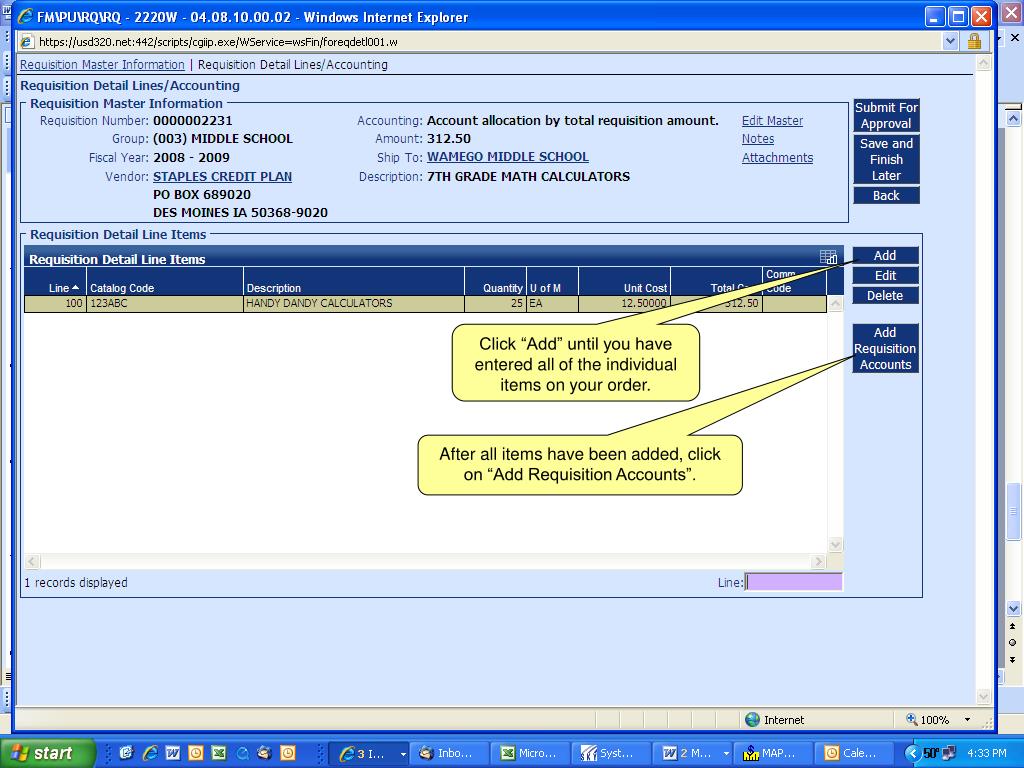Click the zoom magnifier icon in status bar
Image resolution: width=1024 pixels, height=768 pixels.
click(x=911, y=720)
